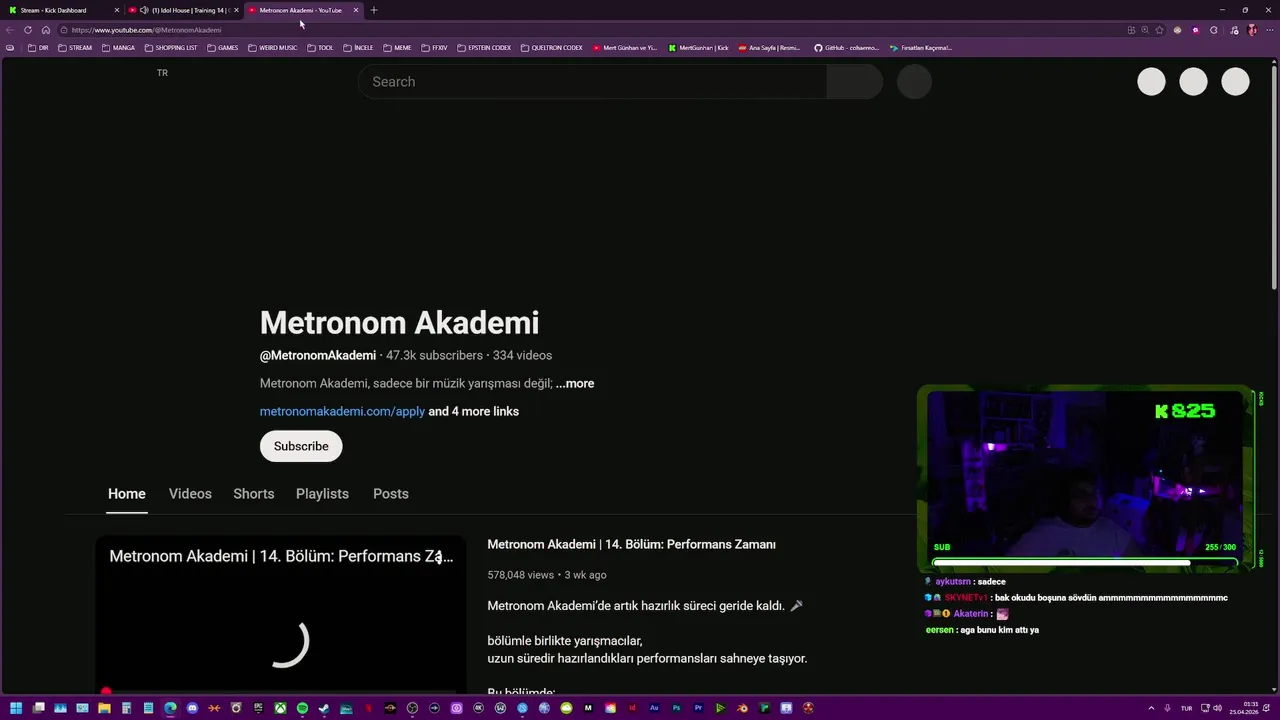The height and width of the screenshot is (720, 1280).
Task: Click the @MetronomAkademi handle
Action: point(318,355)
